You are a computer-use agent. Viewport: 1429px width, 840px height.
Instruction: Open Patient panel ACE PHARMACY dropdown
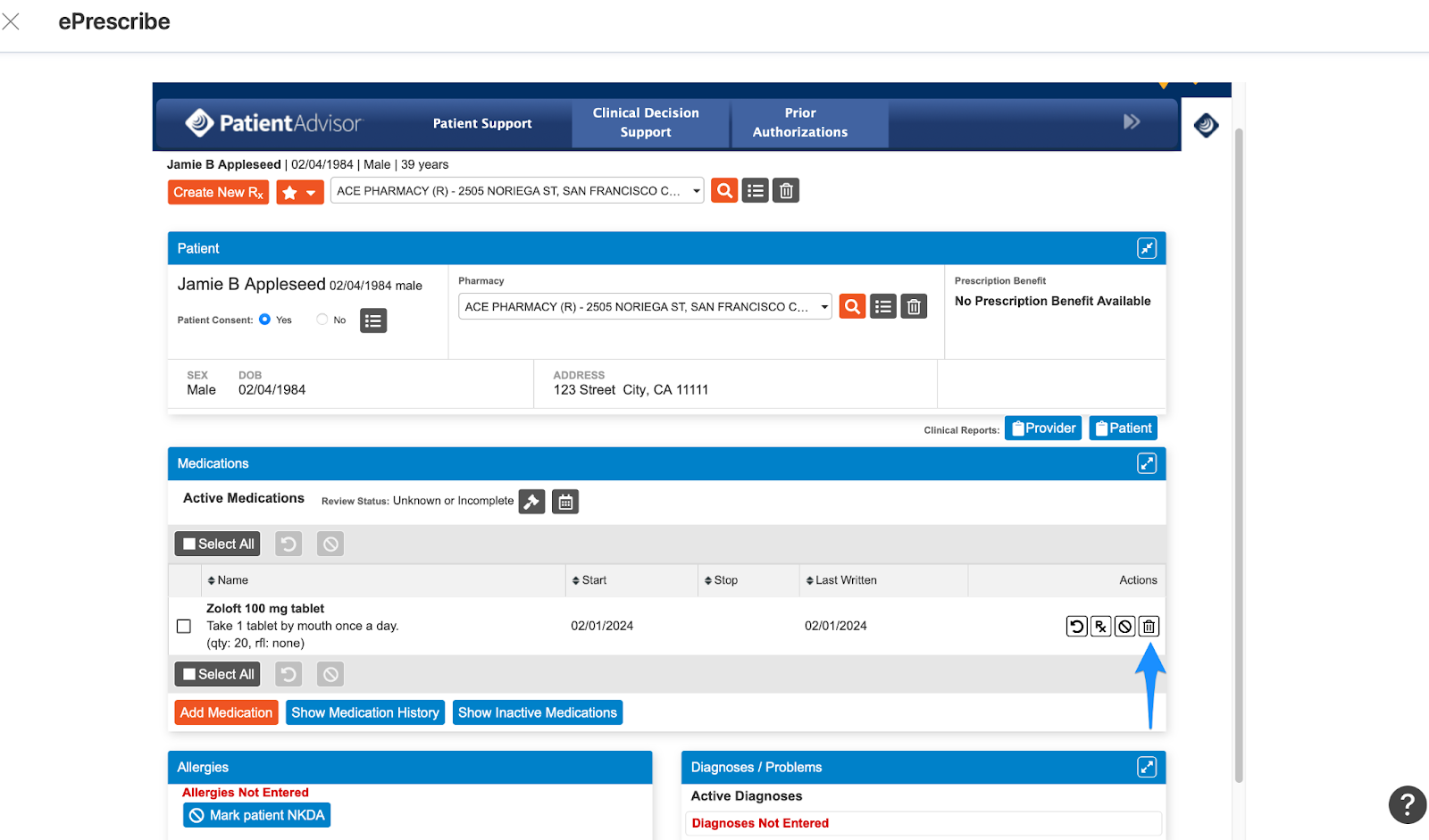pyautogui.click(x=645, y=306)
